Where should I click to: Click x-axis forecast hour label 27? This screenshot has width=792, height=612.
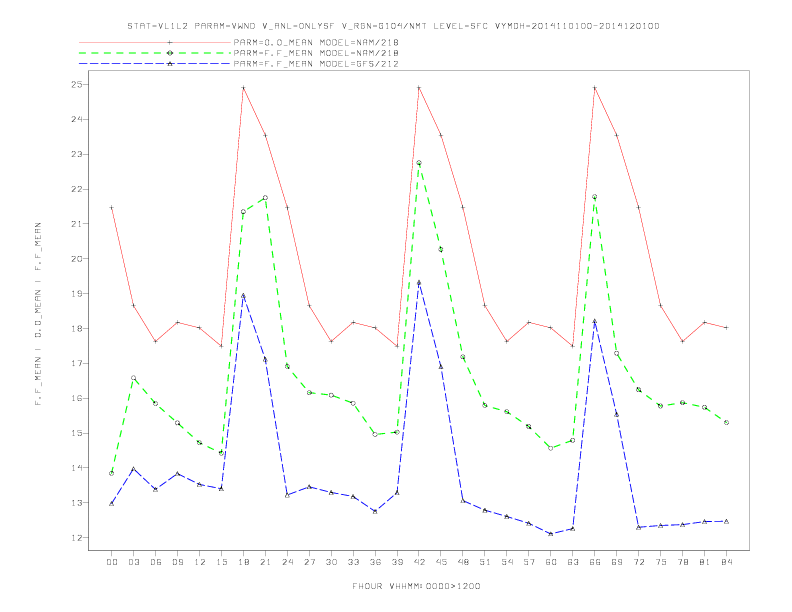point(309,562)
